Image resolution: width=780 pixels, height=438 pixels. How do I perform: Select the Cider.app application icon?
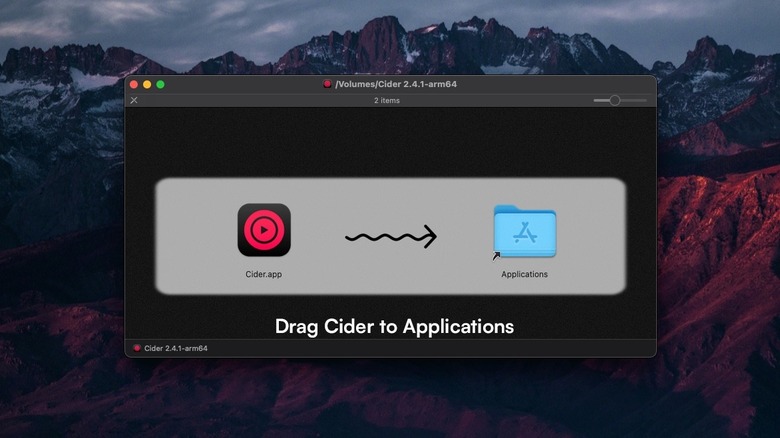point(264,230)
